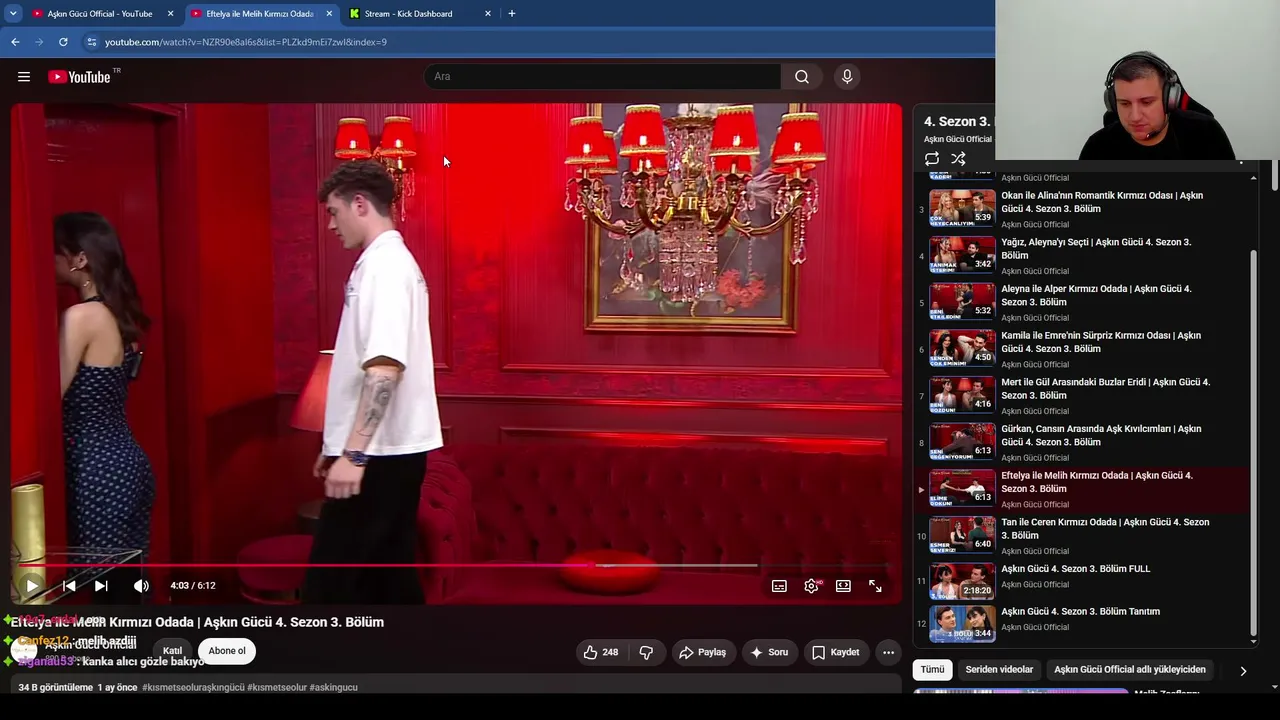Click the #kısmetseolur hashtag
1280x720 pixels.
pyautogui.click(x=276, y=688)
